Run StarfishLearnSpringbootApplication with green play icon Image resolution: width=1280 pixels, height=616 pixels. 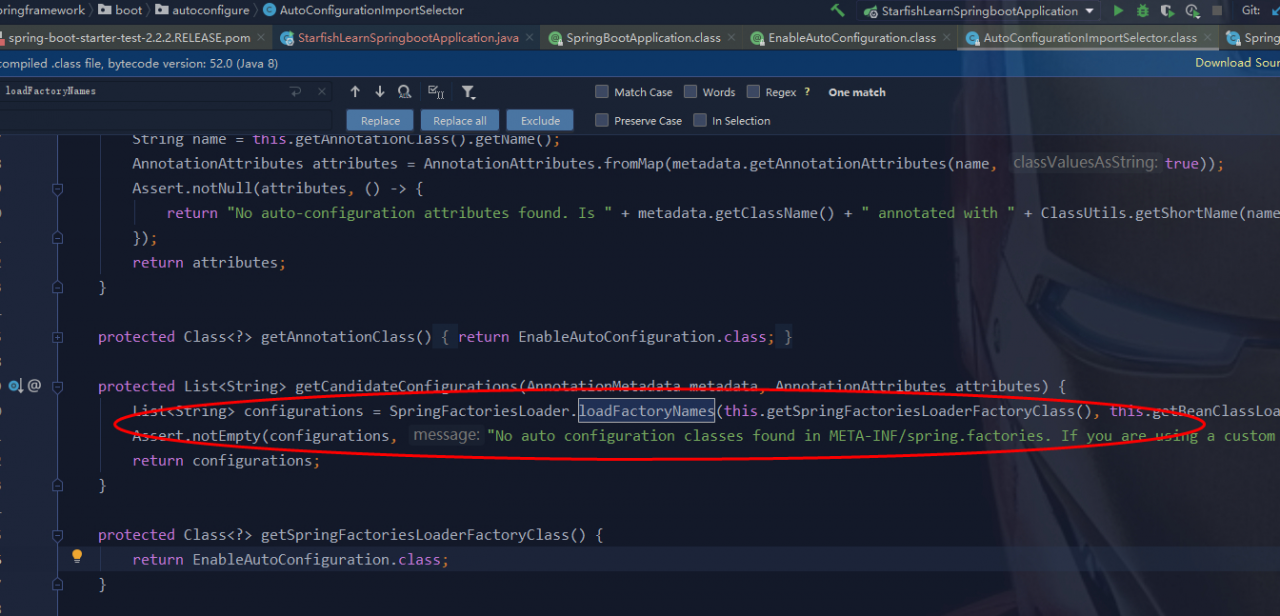coord(1118,10)
